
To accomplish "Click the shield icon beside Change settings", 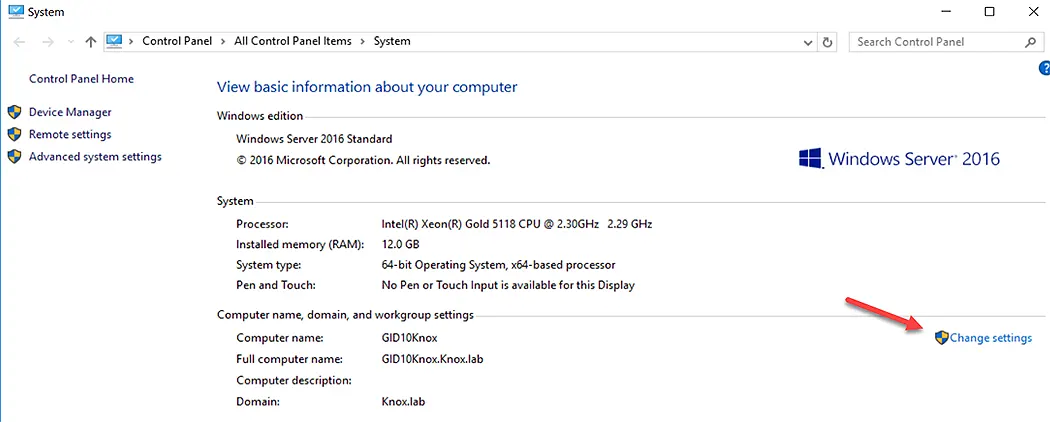I will point(942,338).
